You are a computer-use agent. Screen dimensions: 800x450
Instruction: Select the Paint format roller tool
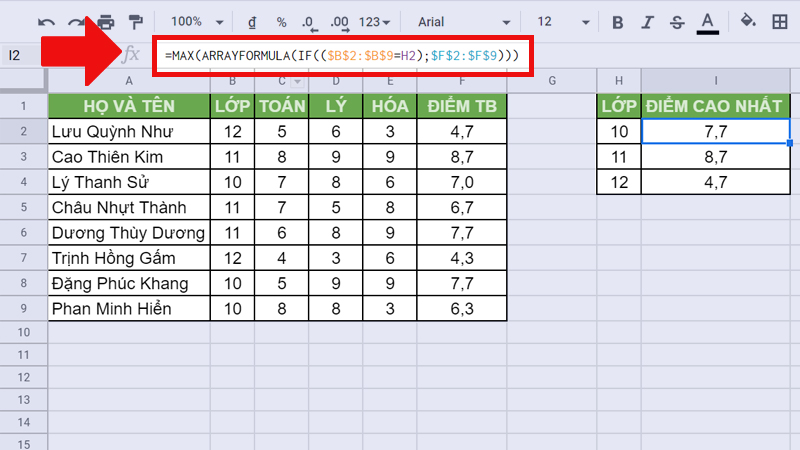pyautogui.click(x=135, y=22)
